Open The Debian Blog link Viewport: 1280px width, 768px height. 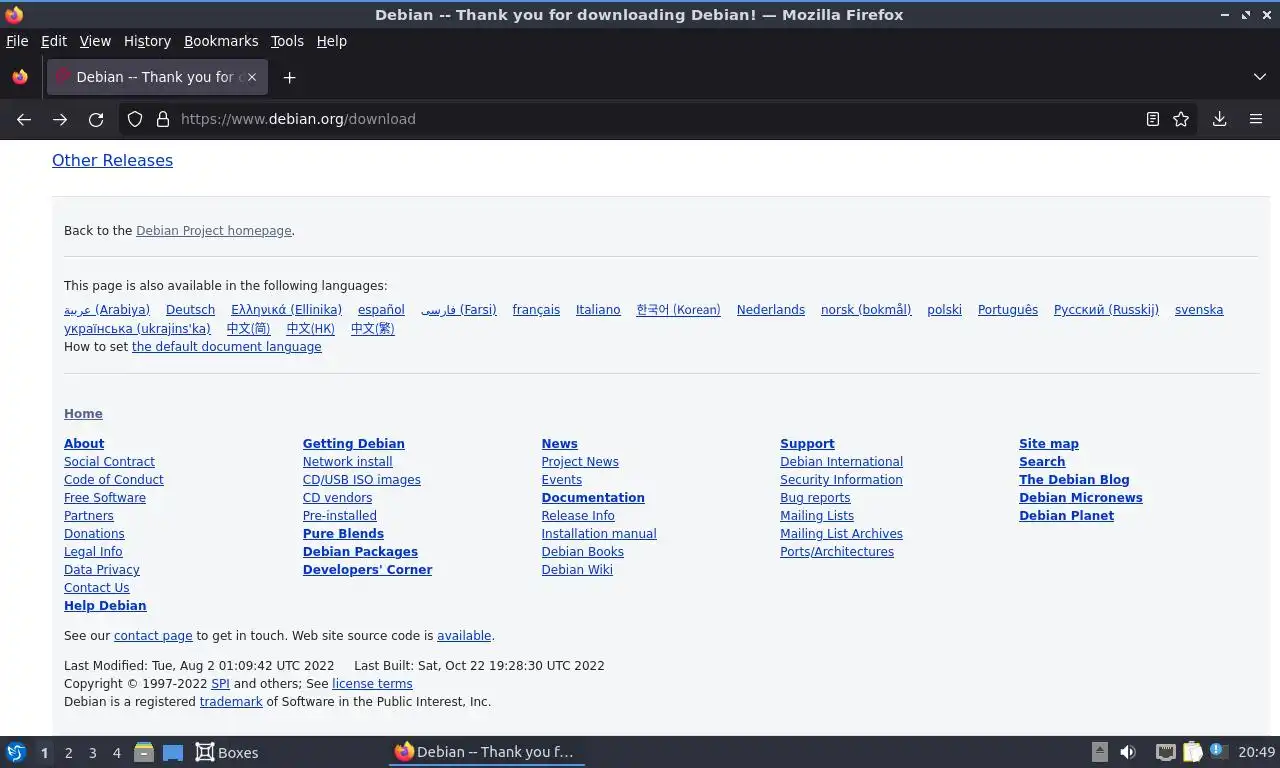[1074, 480]
